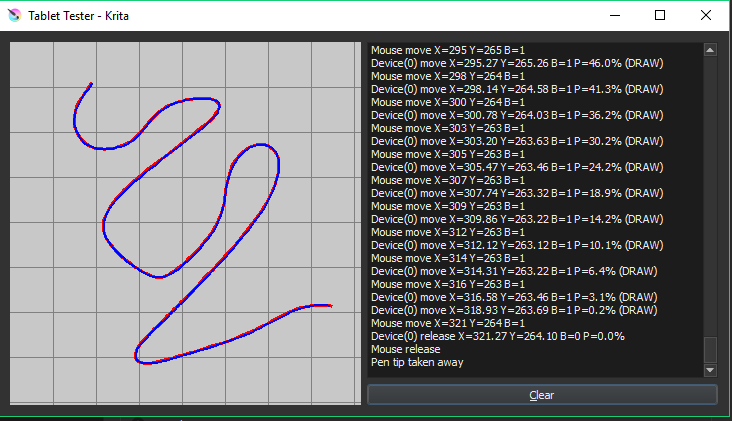Click log line with P=6.4% (DRAW)
This screenshot has width=732, height=421.
(x=514, y=271)
